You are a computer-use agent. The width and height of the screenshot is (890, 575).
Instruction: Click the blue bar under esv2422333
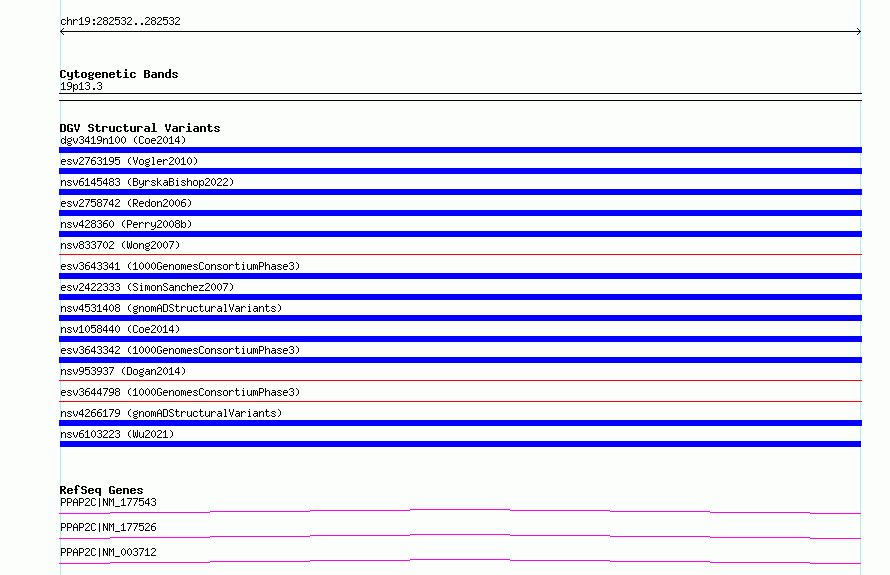[x=460, y=297]
